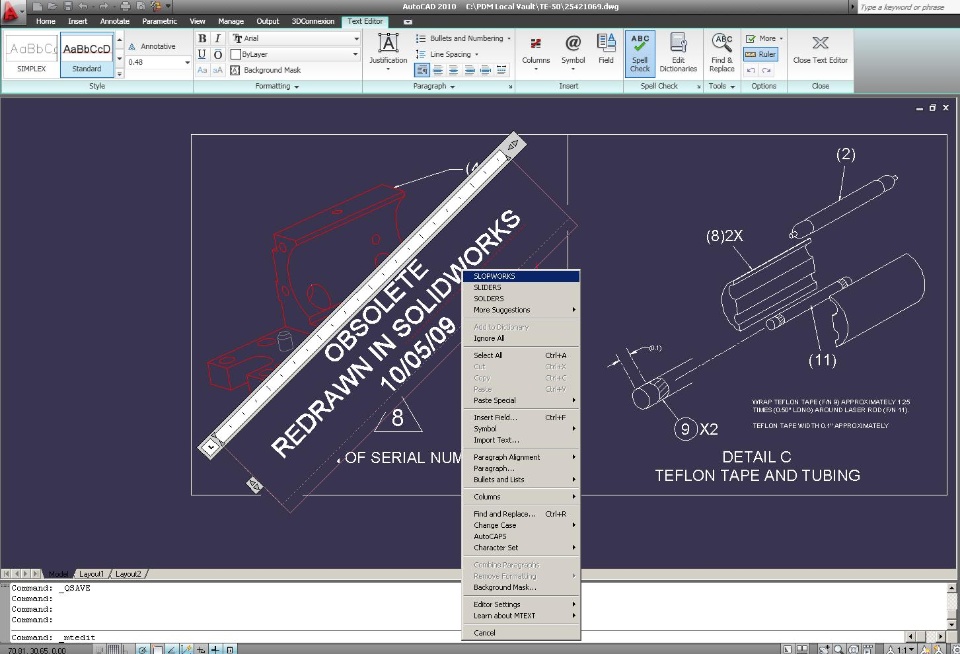
Task: Choose SLOPWORKS spelling suggestion
Action: [x=520, y=276]
